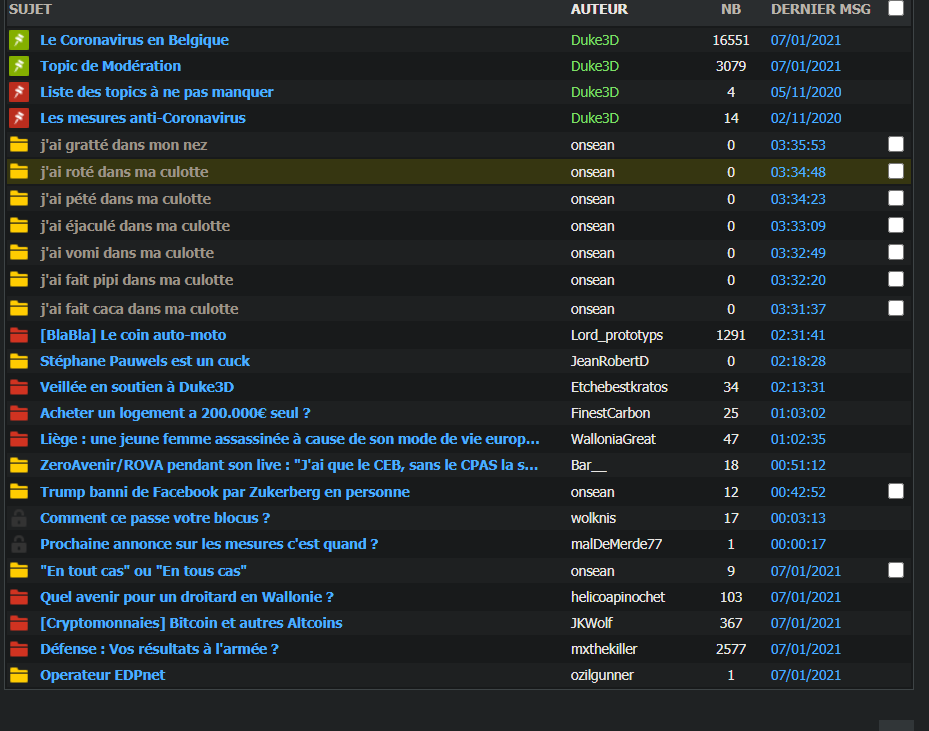This screenshot has width=929, height=731.
Task: Click folder icon of j'ai fait pipi topic
Action: 19,280
